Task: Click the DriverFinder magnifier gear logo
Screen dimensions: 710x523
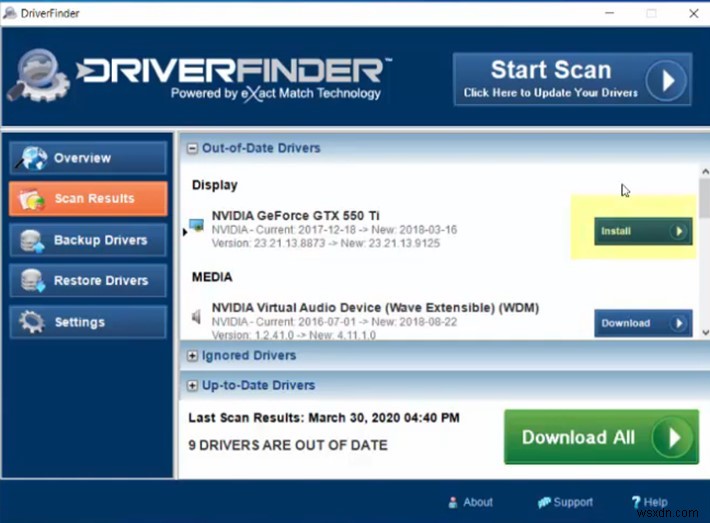Action: pyautogui.click(x=38, y=75)
